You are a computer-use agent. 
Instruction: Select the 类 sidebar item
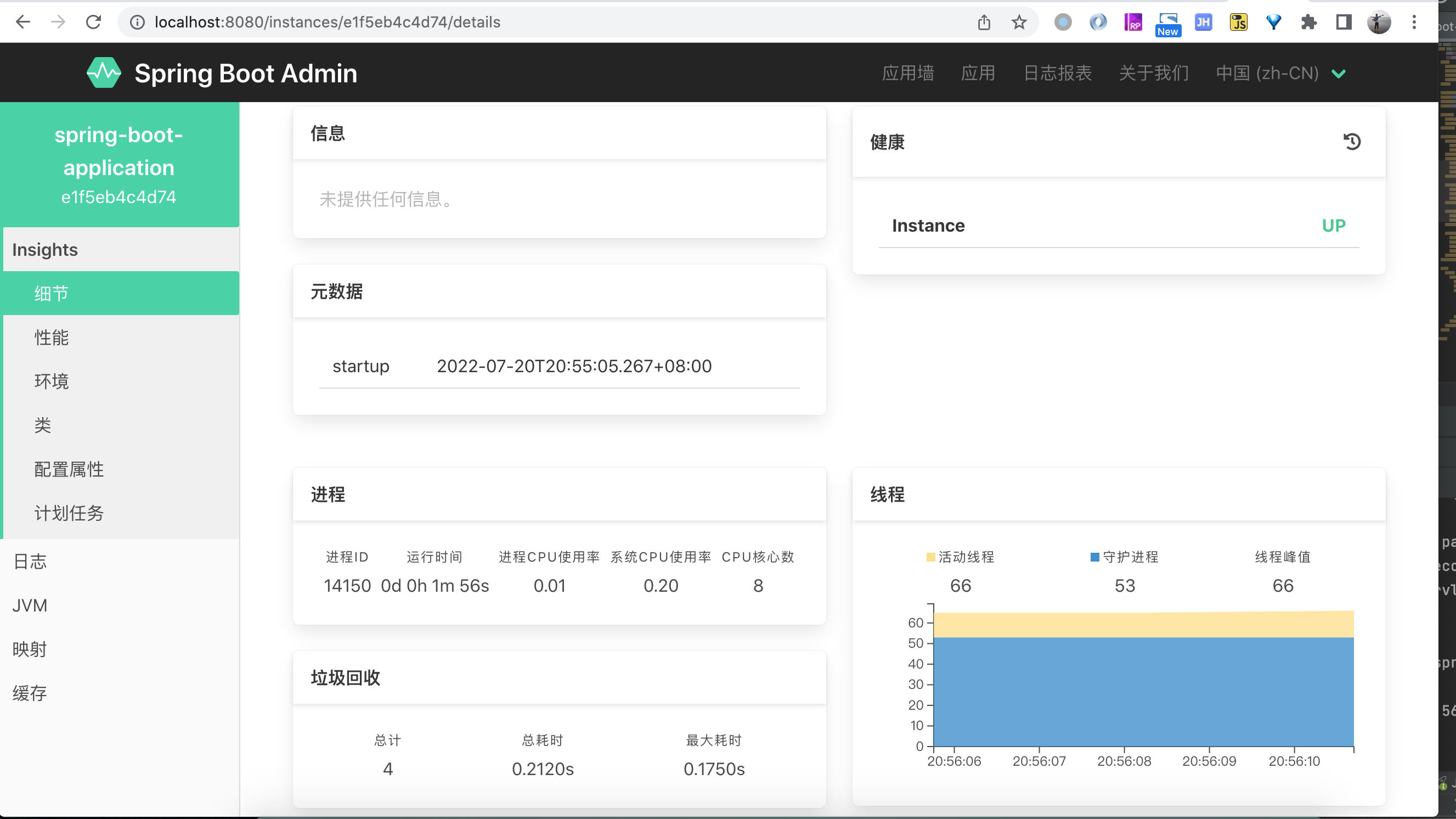click(121, 425)
